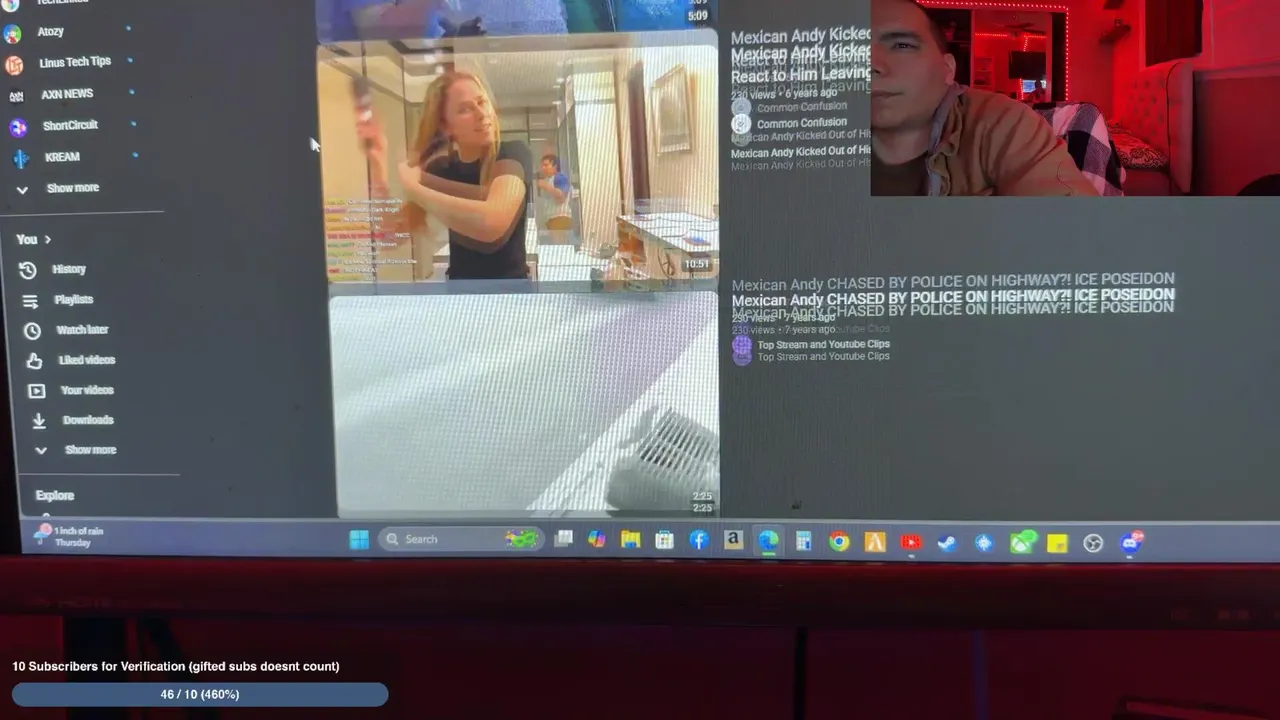This screenshot has height=720, width=1280.
Task: Open Calculator from taskbar
Action: click(803, 541)
